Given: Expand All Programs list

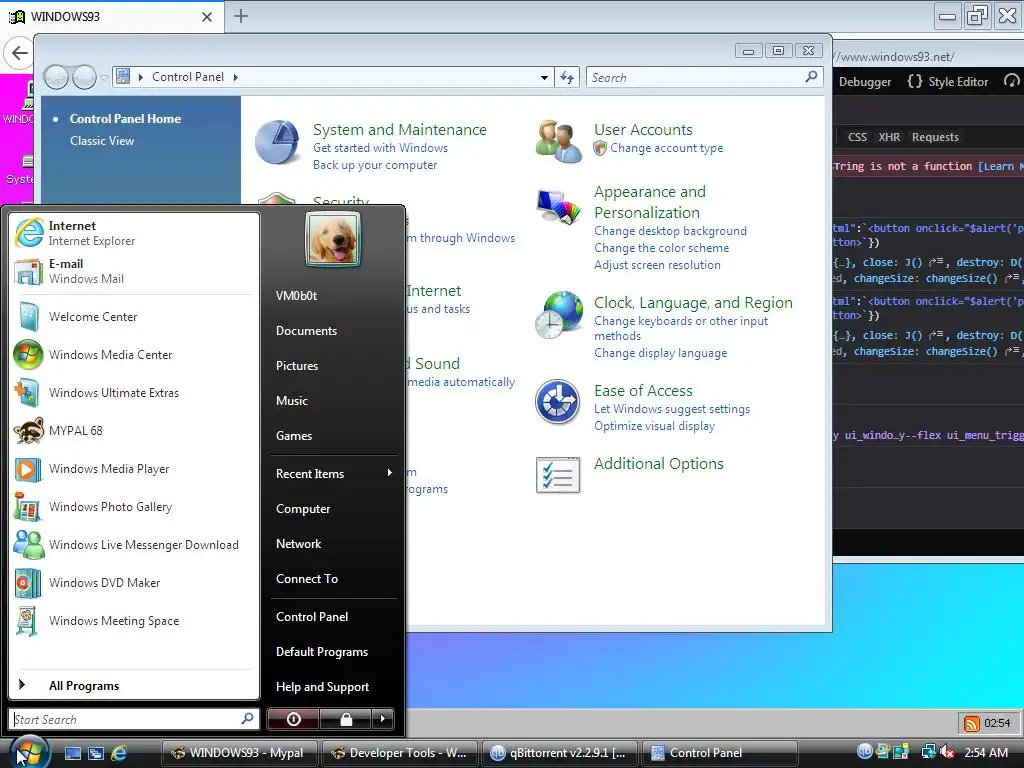Looking at the screenshot, I should [x=134, y=686].
